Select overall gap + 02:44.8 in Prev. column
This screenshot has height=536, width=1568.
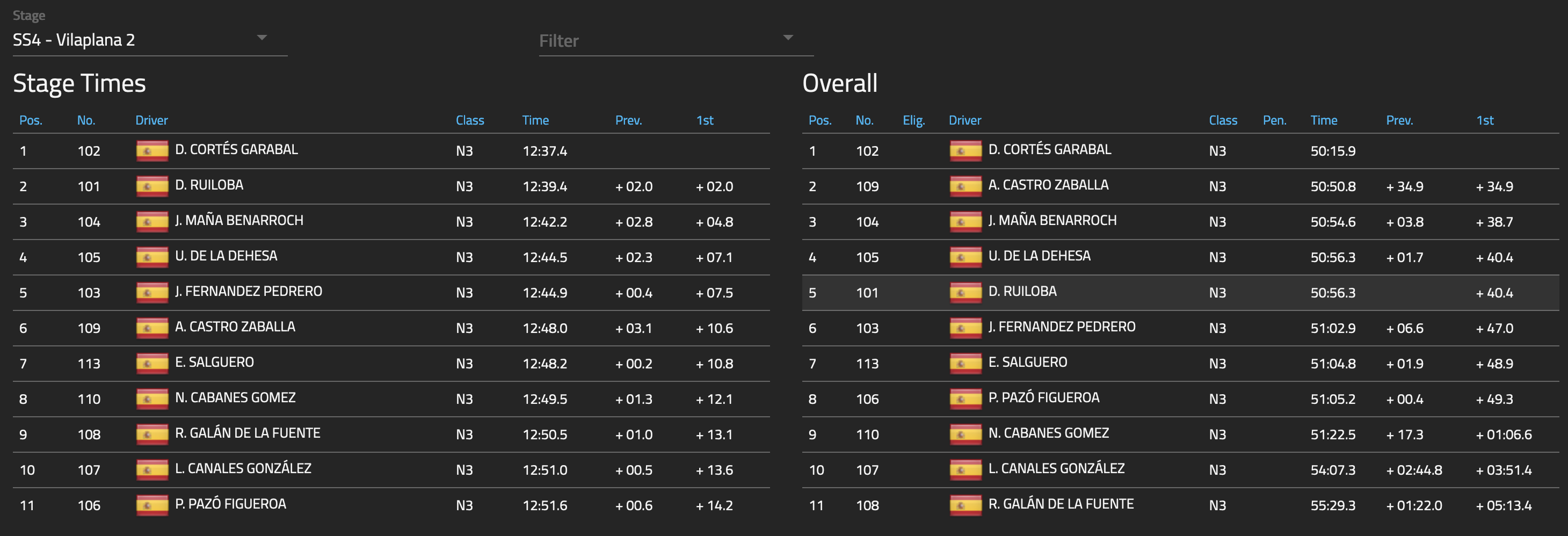click(1414, 470)
